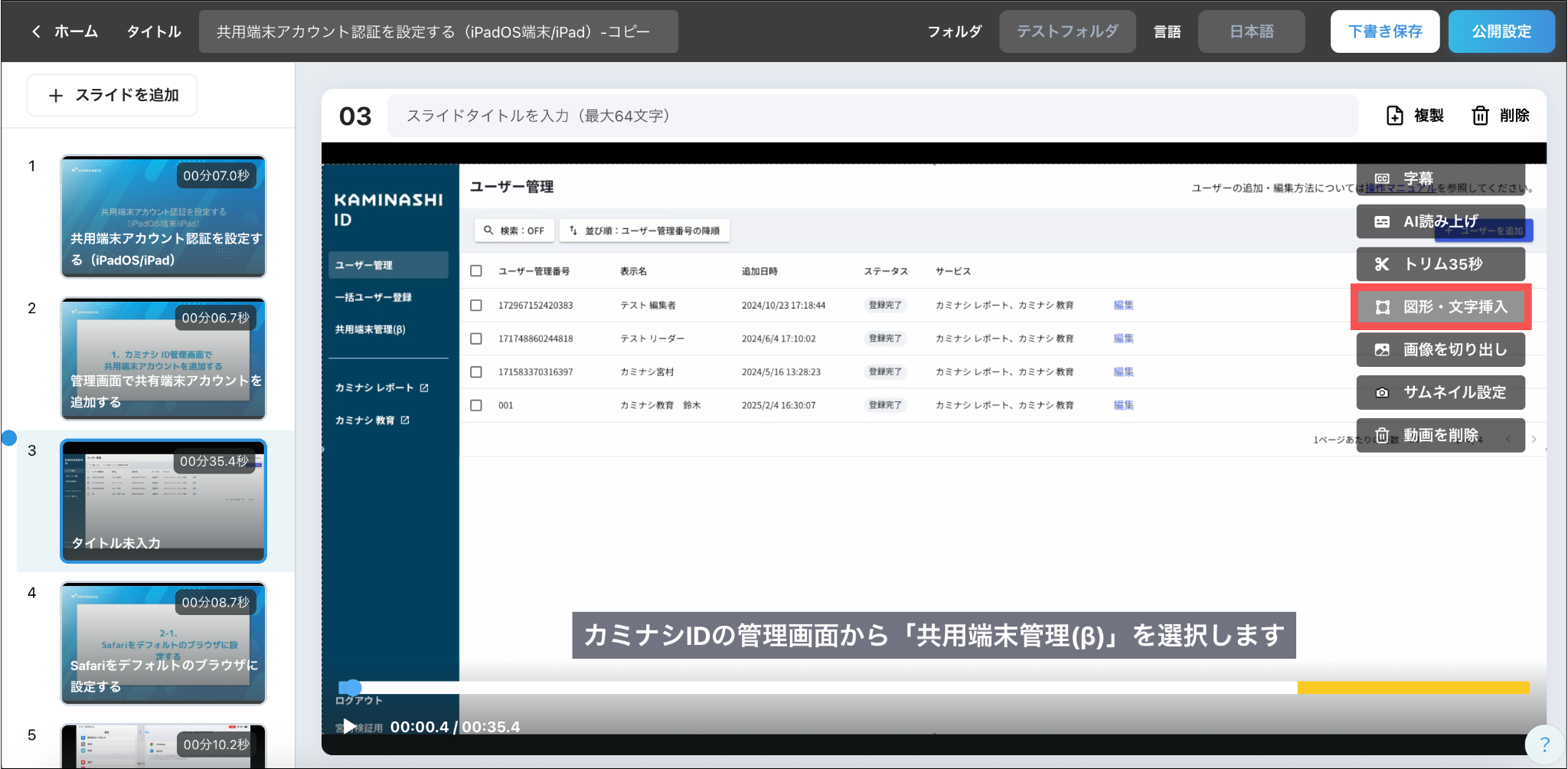Click the 00:00.4 / 00:35.4 time display
Image resolution: width=1568 pixels, height=769 pixels.
pyautogui.click(x=455, y=727)
